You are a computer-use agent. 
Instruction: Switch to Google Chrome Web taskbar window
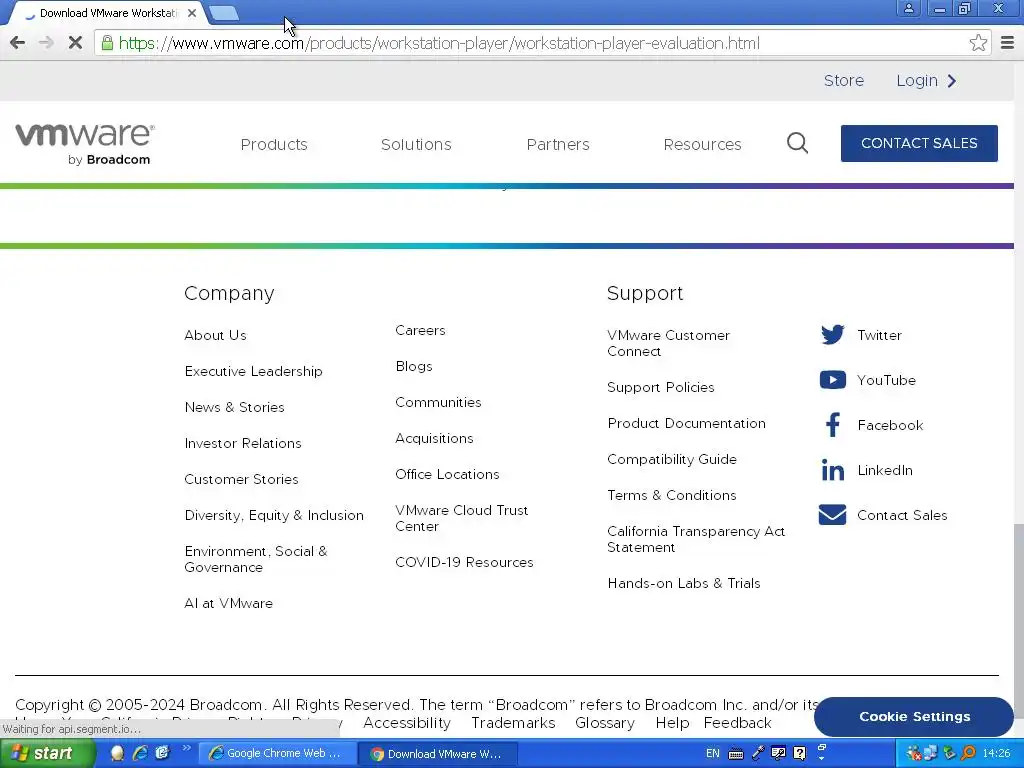click(277, 753)
